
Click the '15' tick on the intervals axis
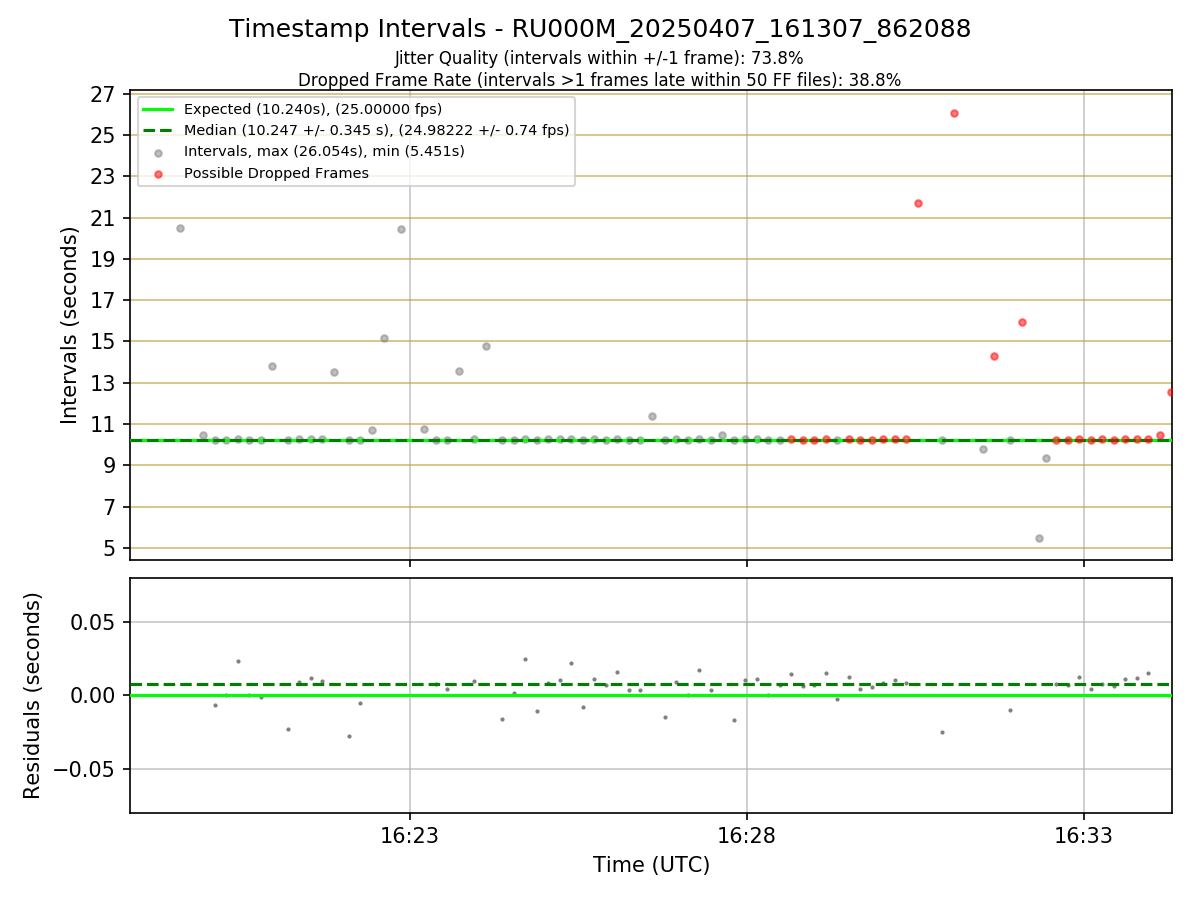(104, 342)
